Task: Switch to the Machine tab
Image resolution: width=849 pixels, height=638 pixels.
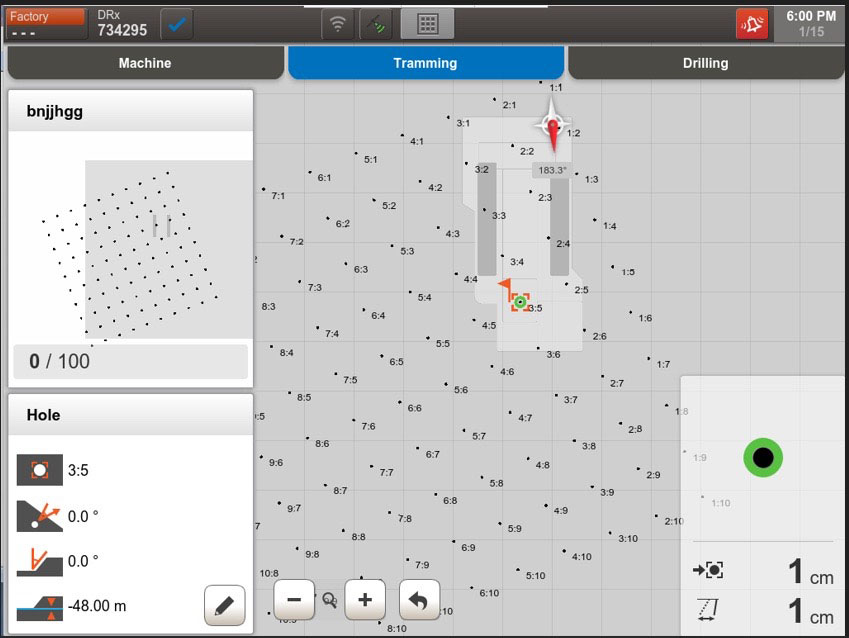Action: click(x=145, y=62)
